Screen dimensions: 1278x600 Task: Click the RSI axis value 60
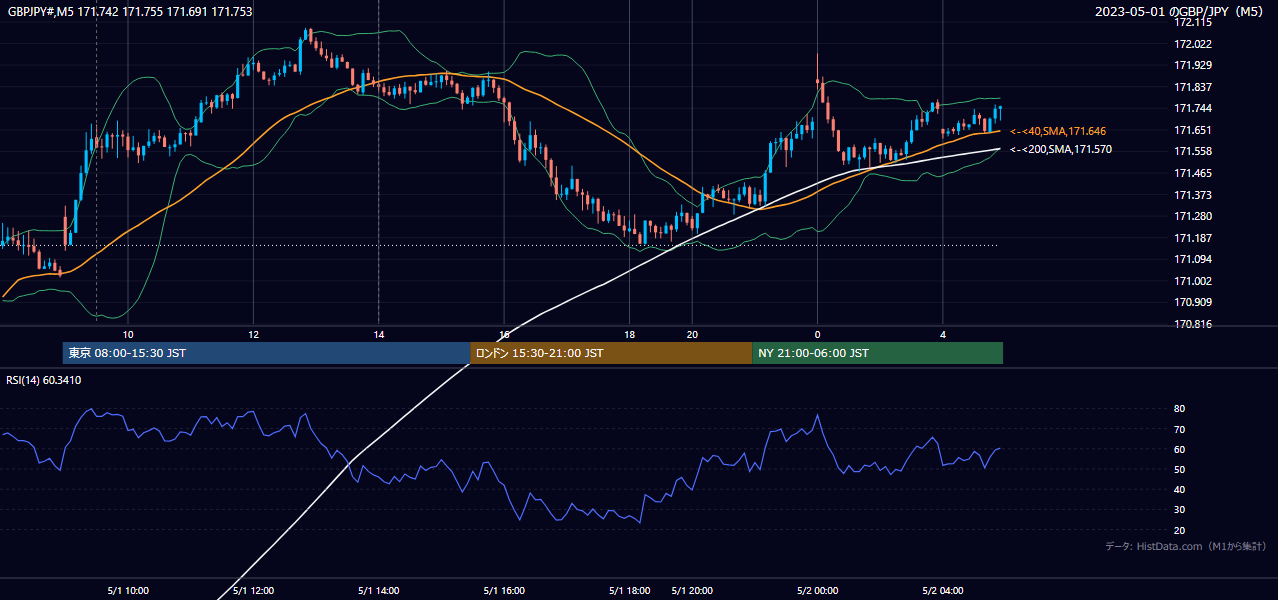1179,449
